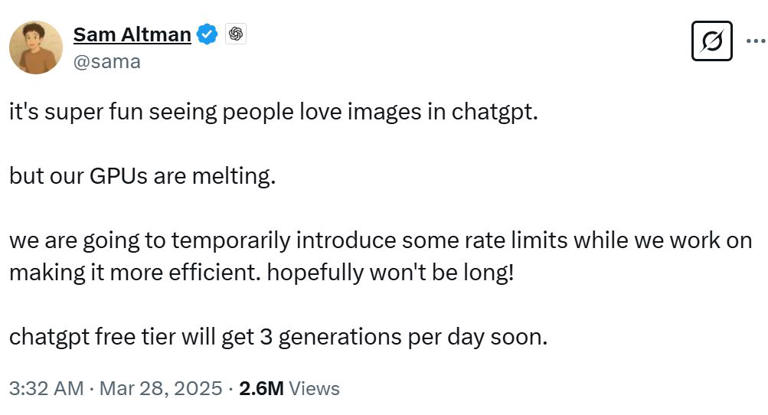Click the blue verified checkmark badge
768x415 pixels.
tap(207, 35)
